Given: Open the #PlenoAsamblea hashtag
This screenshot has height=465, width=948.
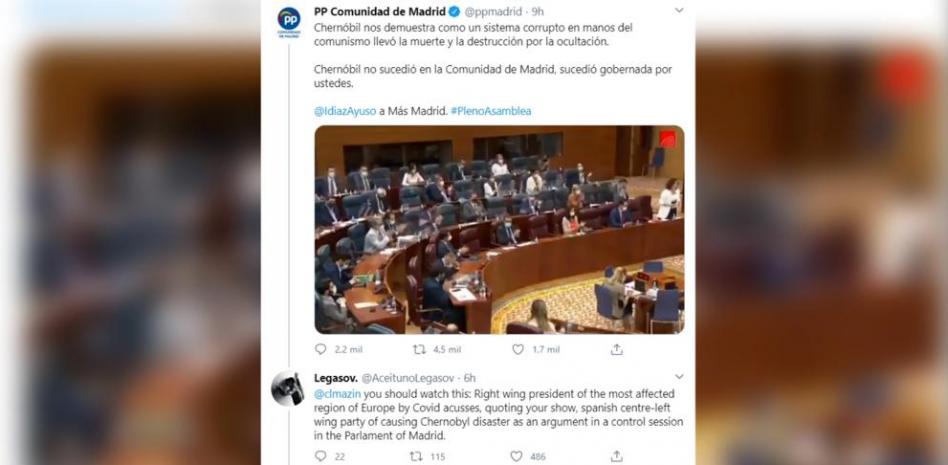Looking at the screenshot, I should tap(491, 111).
